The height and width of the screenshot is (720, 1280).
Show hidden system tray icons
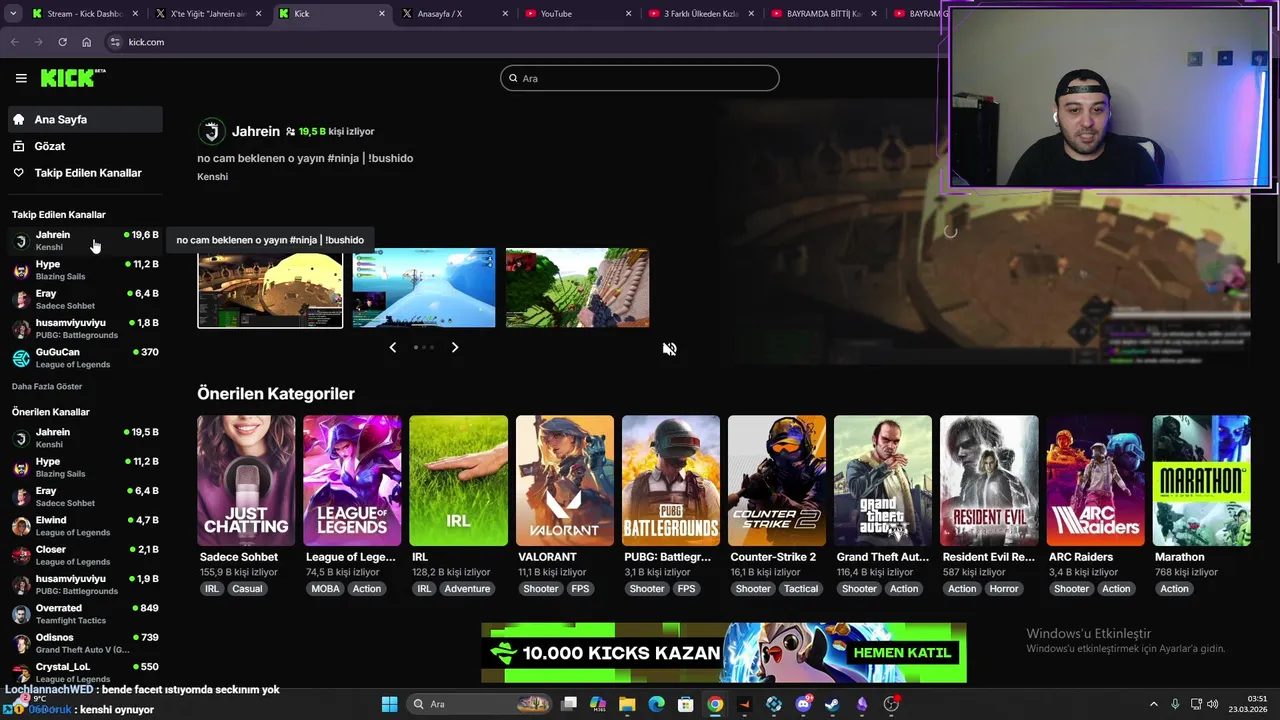(x=1155, y=704)
